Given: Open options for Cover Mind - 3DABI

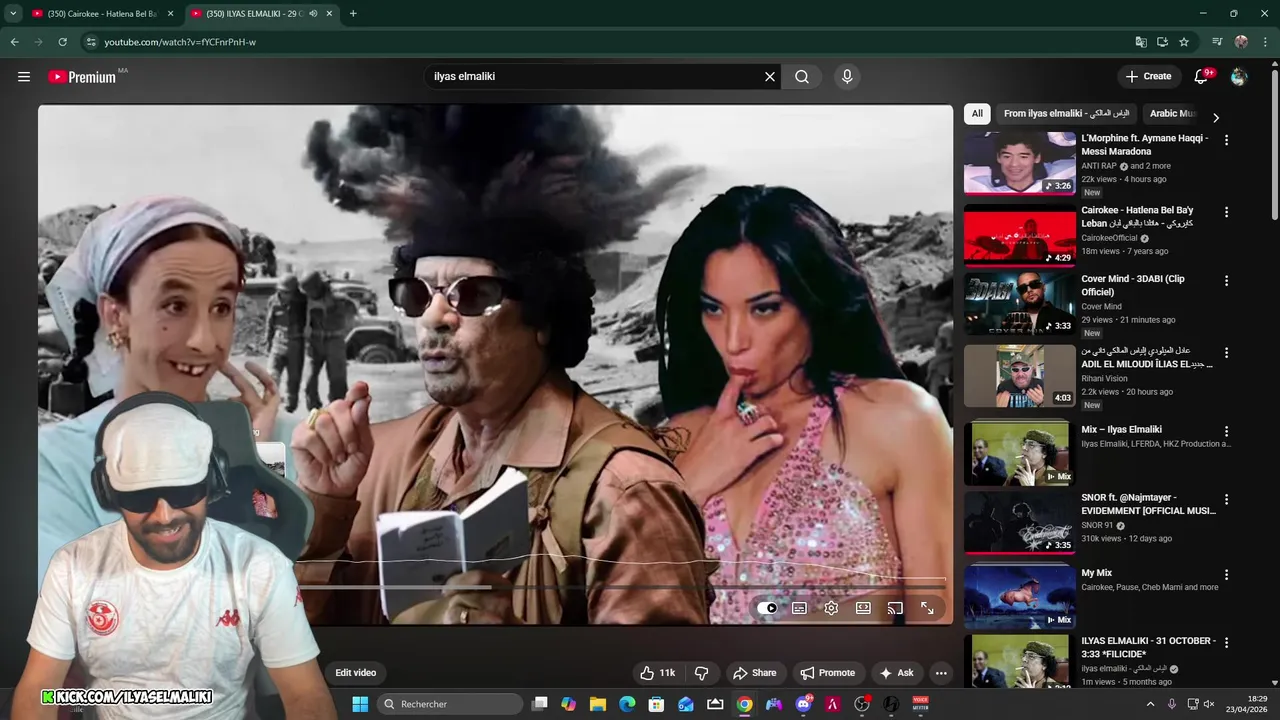Looking at the screenshot, I should click(x=1226, y=280).
